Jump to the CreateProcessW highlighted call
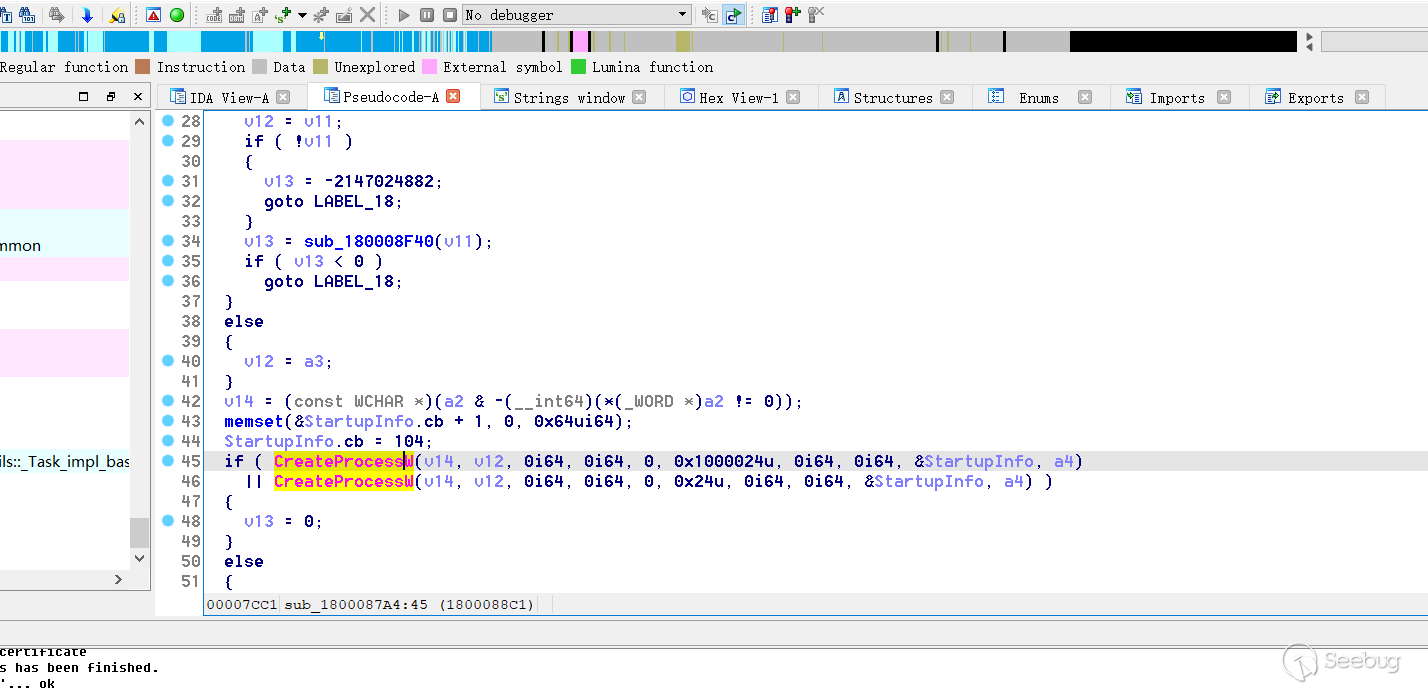The image size is (1428, 689). [x=343, y=461]
